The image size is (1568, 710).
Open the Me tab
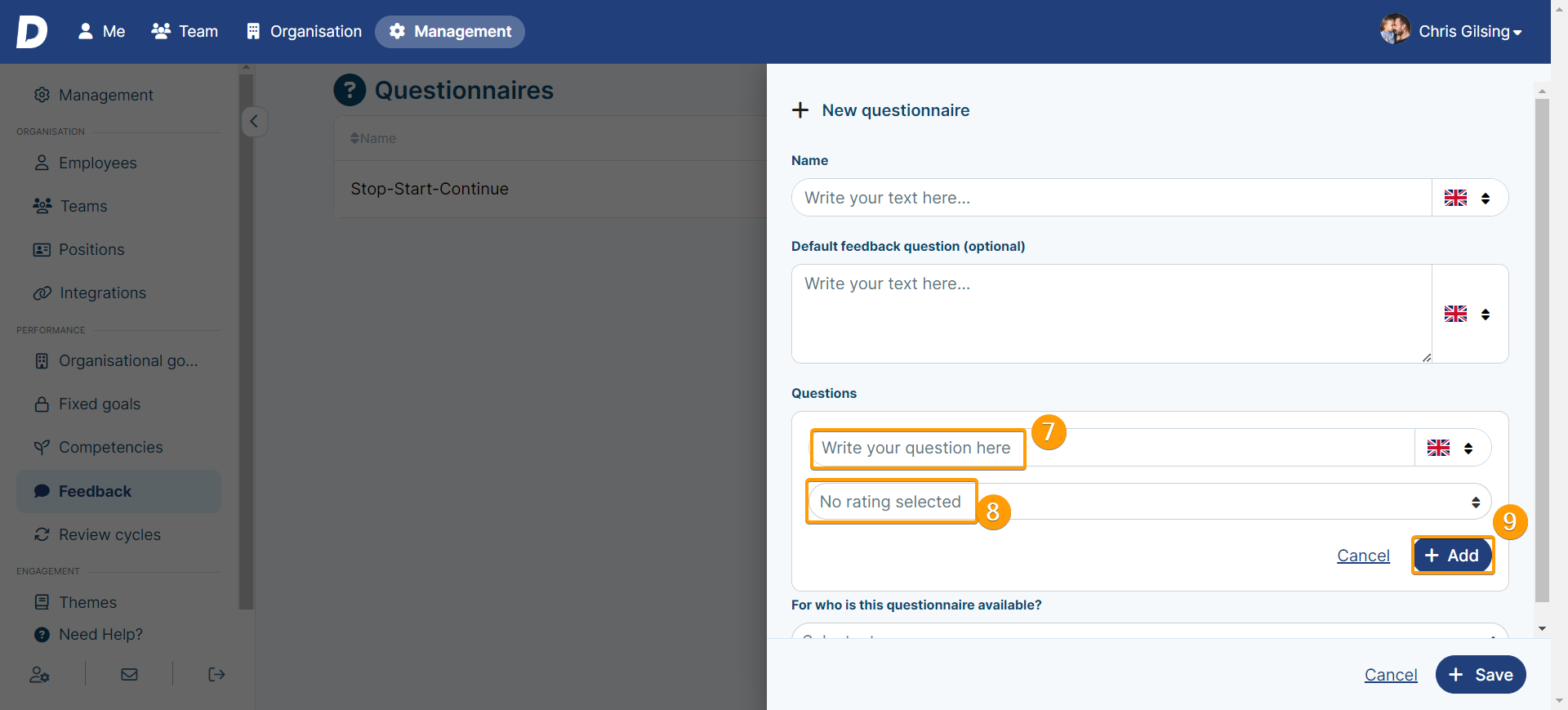[x=101, y=32]
